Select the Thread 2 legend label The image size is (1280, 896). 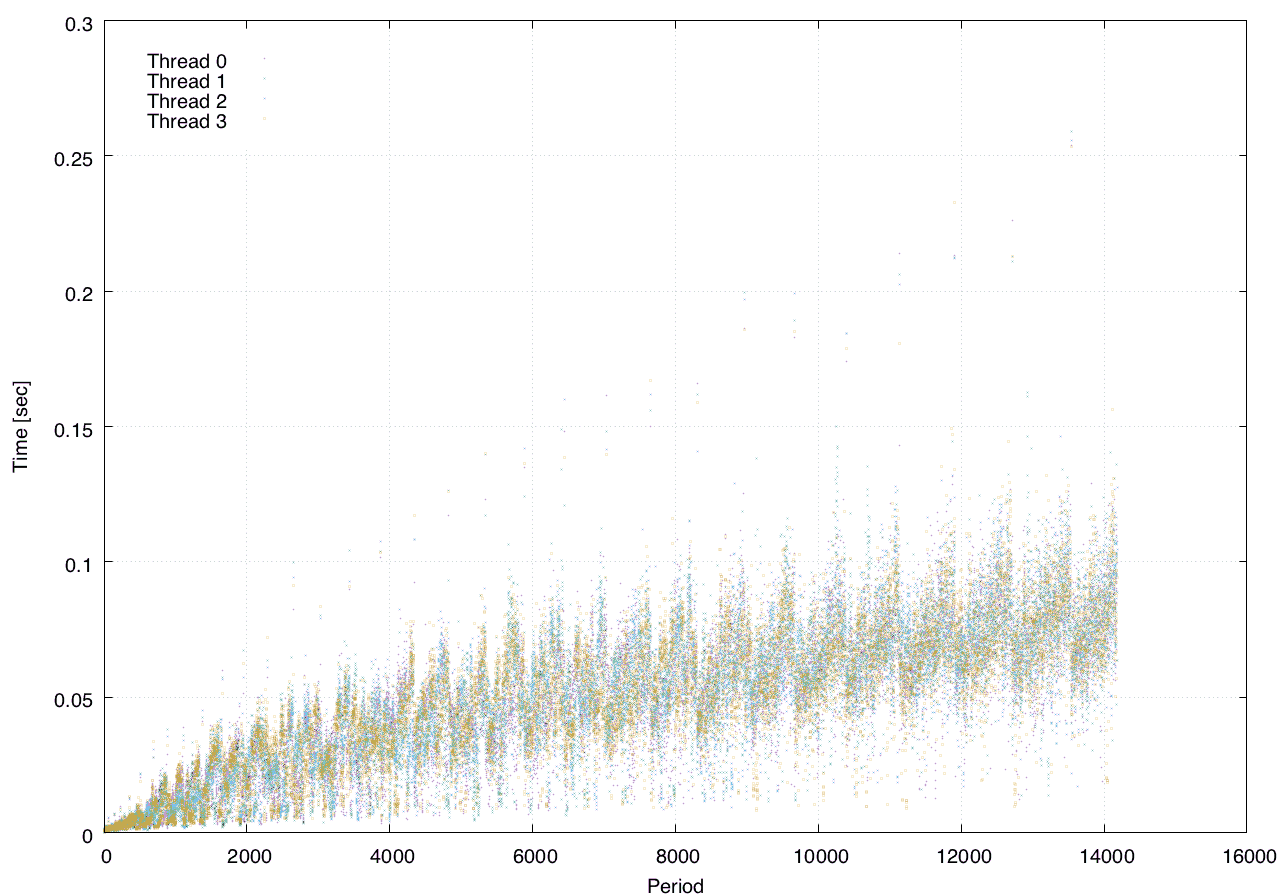coord(186,101)
